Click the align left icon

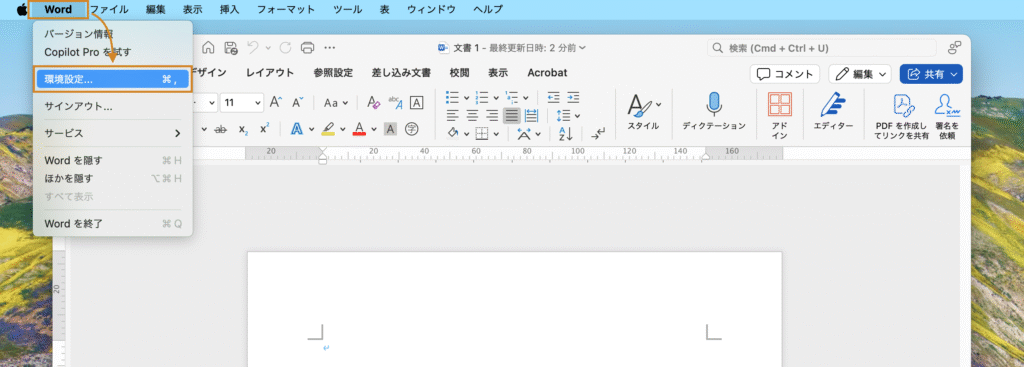pos(453,116)
